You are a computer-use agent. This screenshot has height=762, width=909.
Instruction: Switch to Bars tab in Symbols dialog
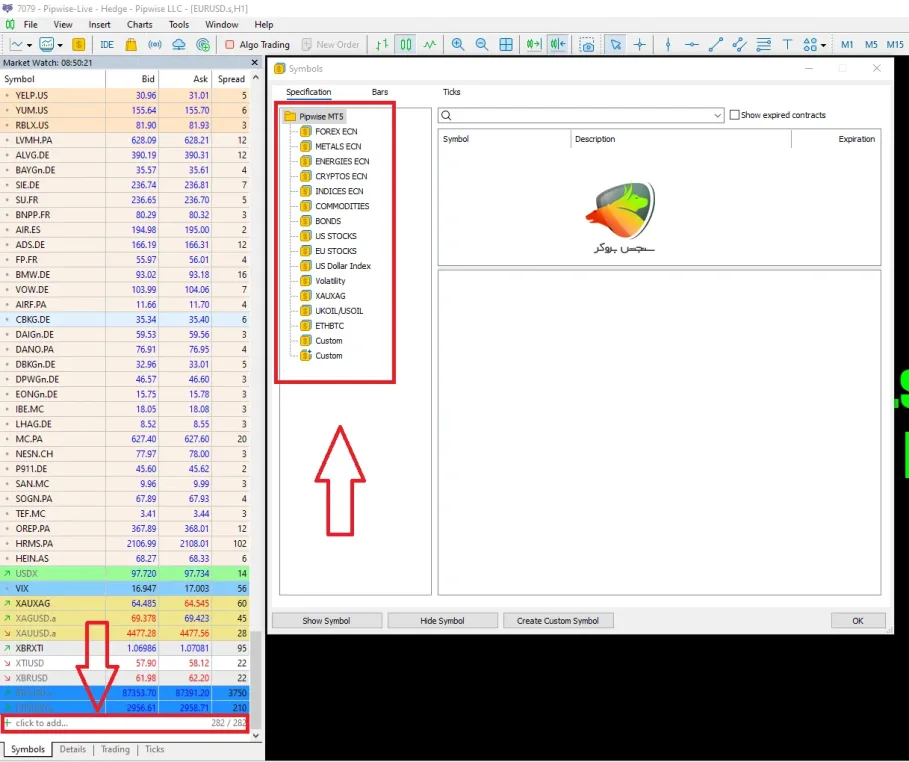pos(380,92)
